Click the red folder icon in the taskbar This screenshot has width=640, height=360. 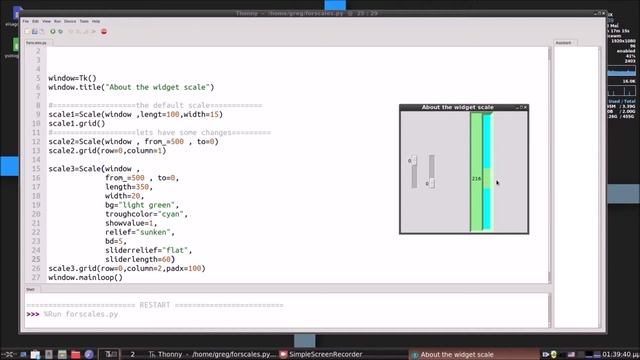pos(76,354)
